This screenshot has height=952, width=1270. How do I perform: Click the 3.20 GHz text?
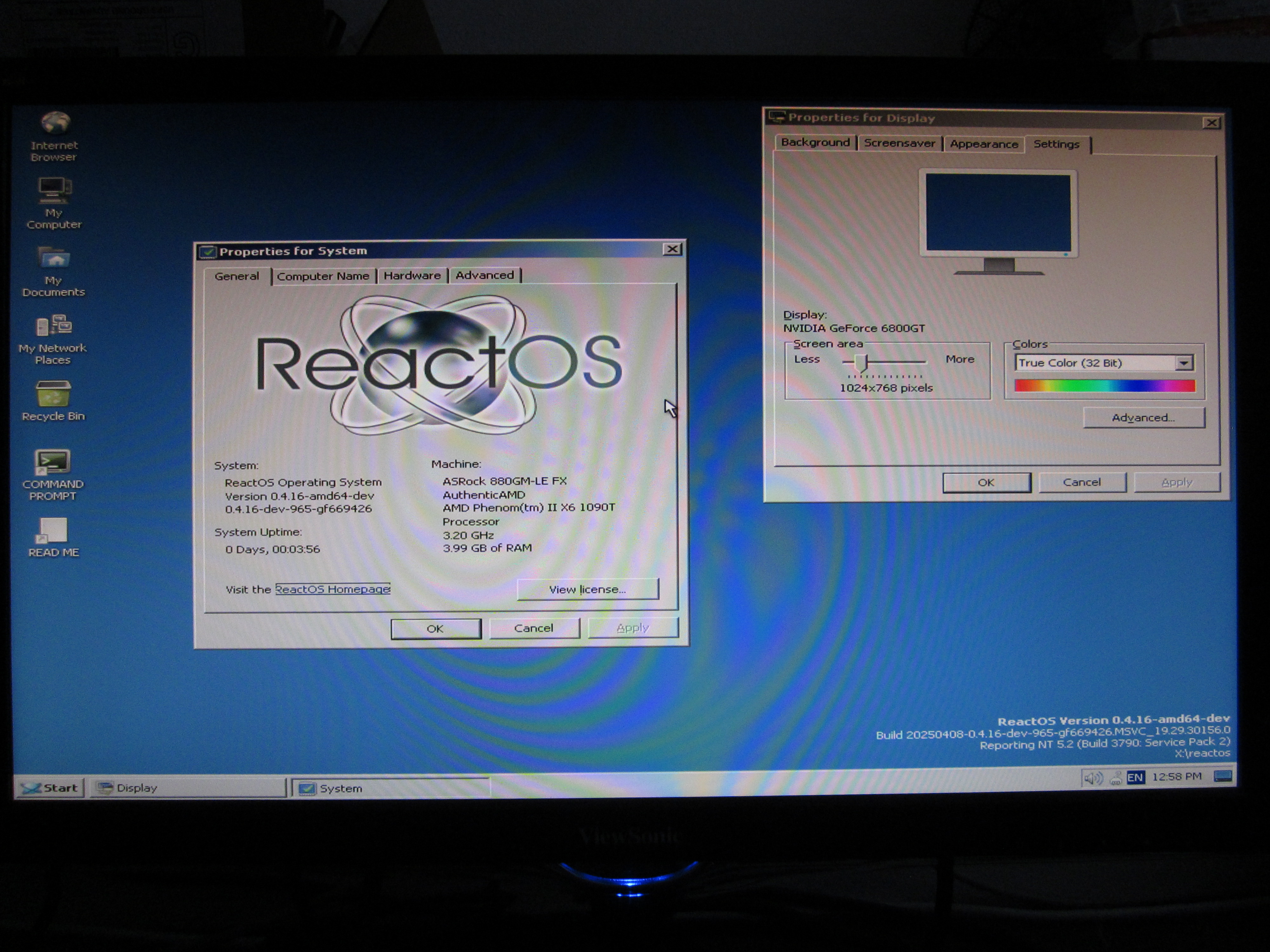tap(468, 535)
